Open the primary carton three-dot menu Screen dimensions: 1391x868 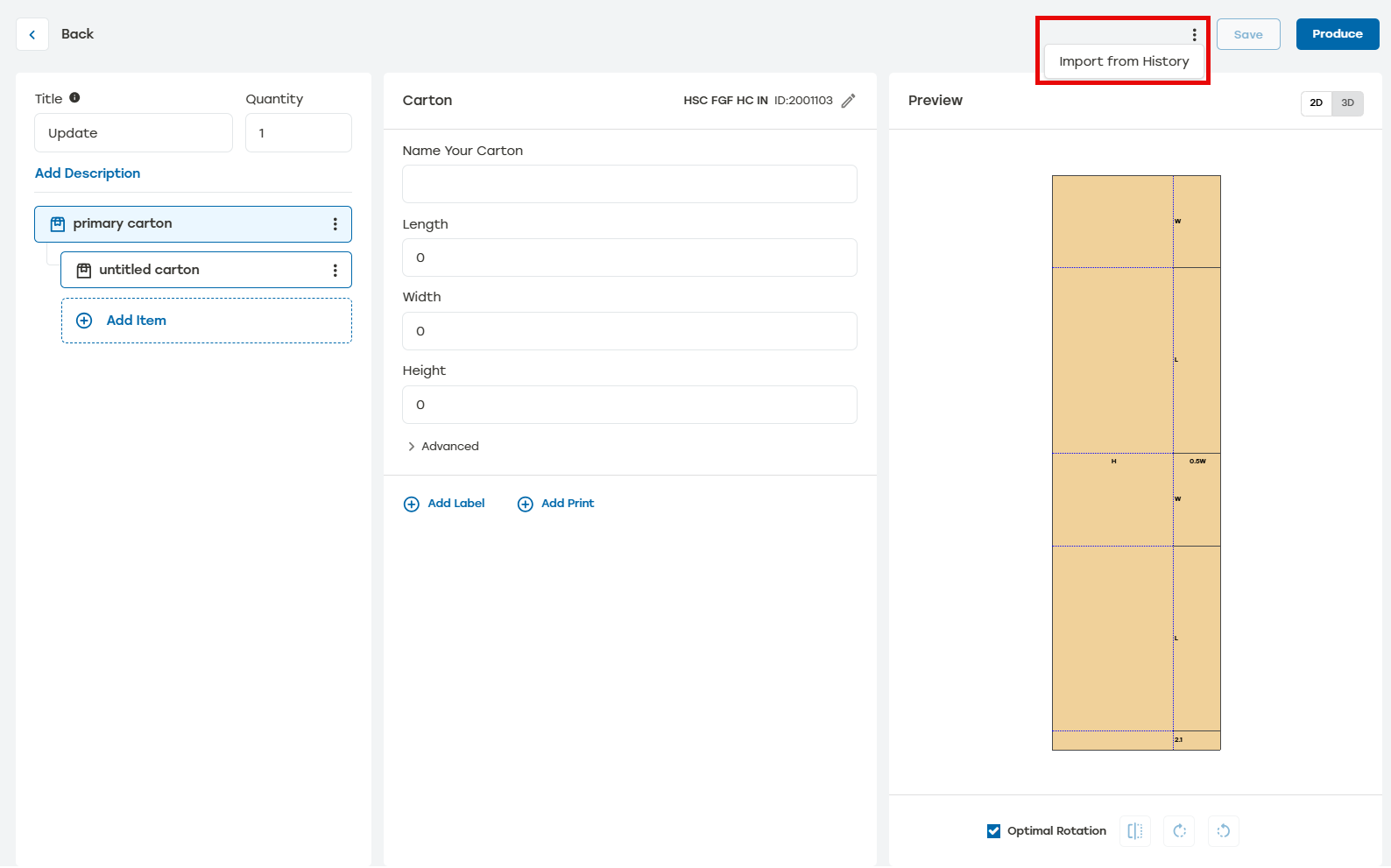tap(335, 224)
